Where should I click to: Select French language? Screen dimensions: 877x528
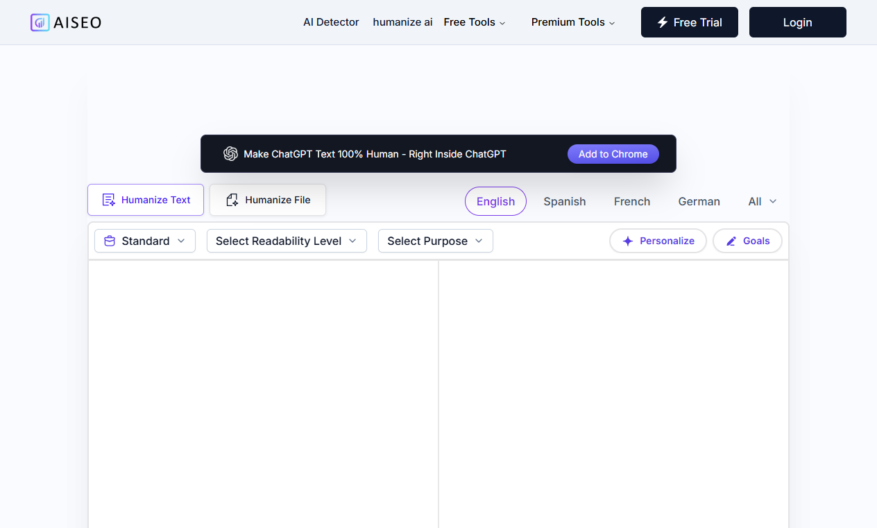(631, 201)
